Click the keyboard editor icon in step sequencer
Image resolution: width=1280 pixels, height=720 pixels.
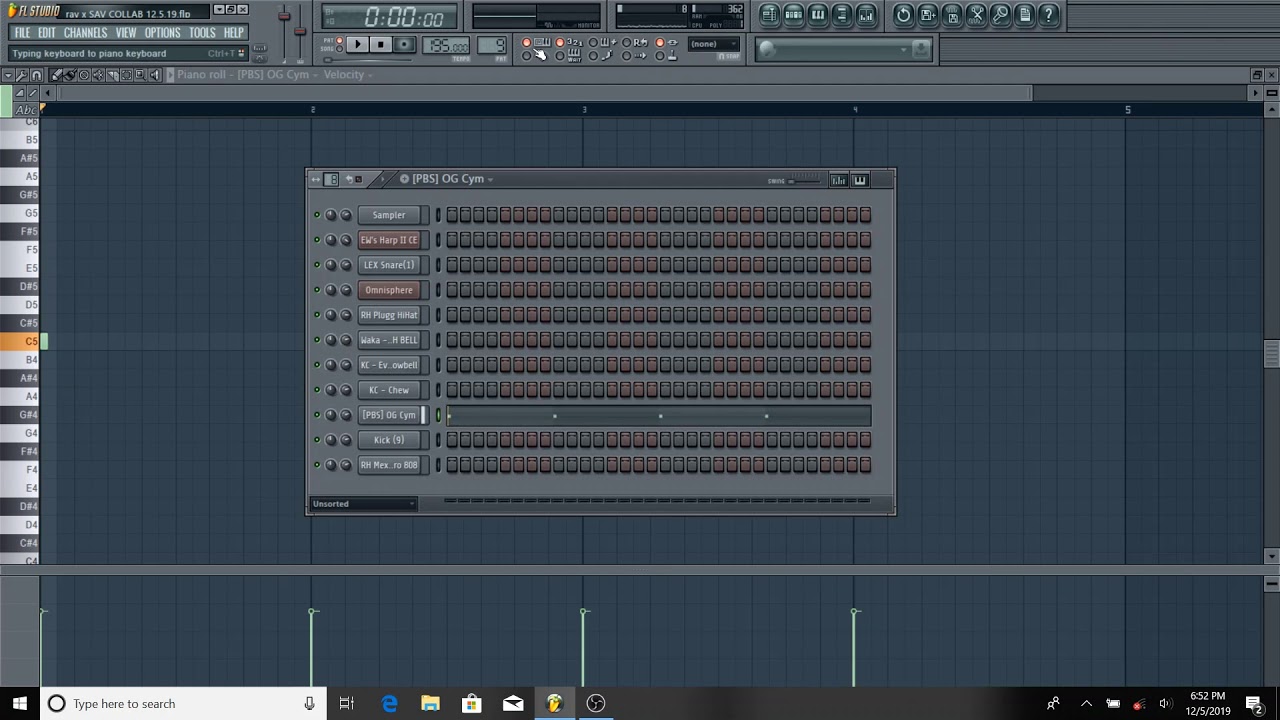(x=860, y=180)
